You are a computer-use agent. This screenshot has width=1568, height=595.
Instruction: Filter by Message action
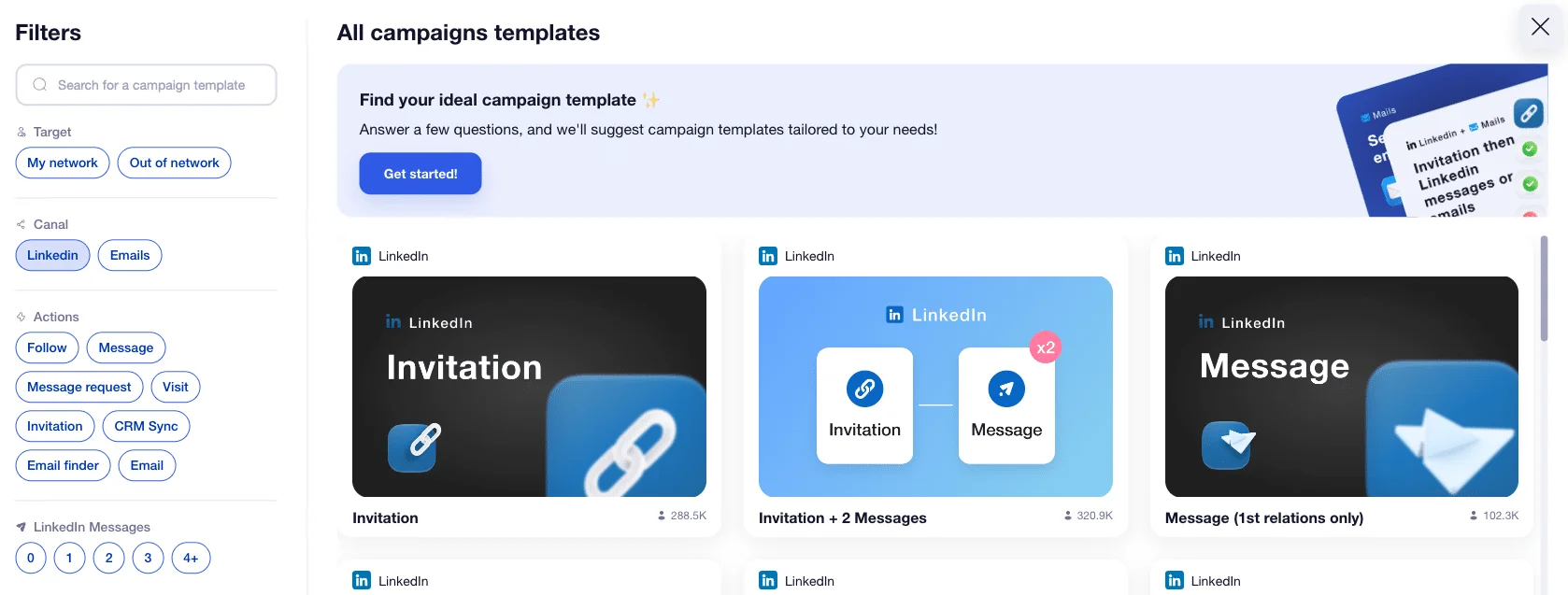(126, 347)
